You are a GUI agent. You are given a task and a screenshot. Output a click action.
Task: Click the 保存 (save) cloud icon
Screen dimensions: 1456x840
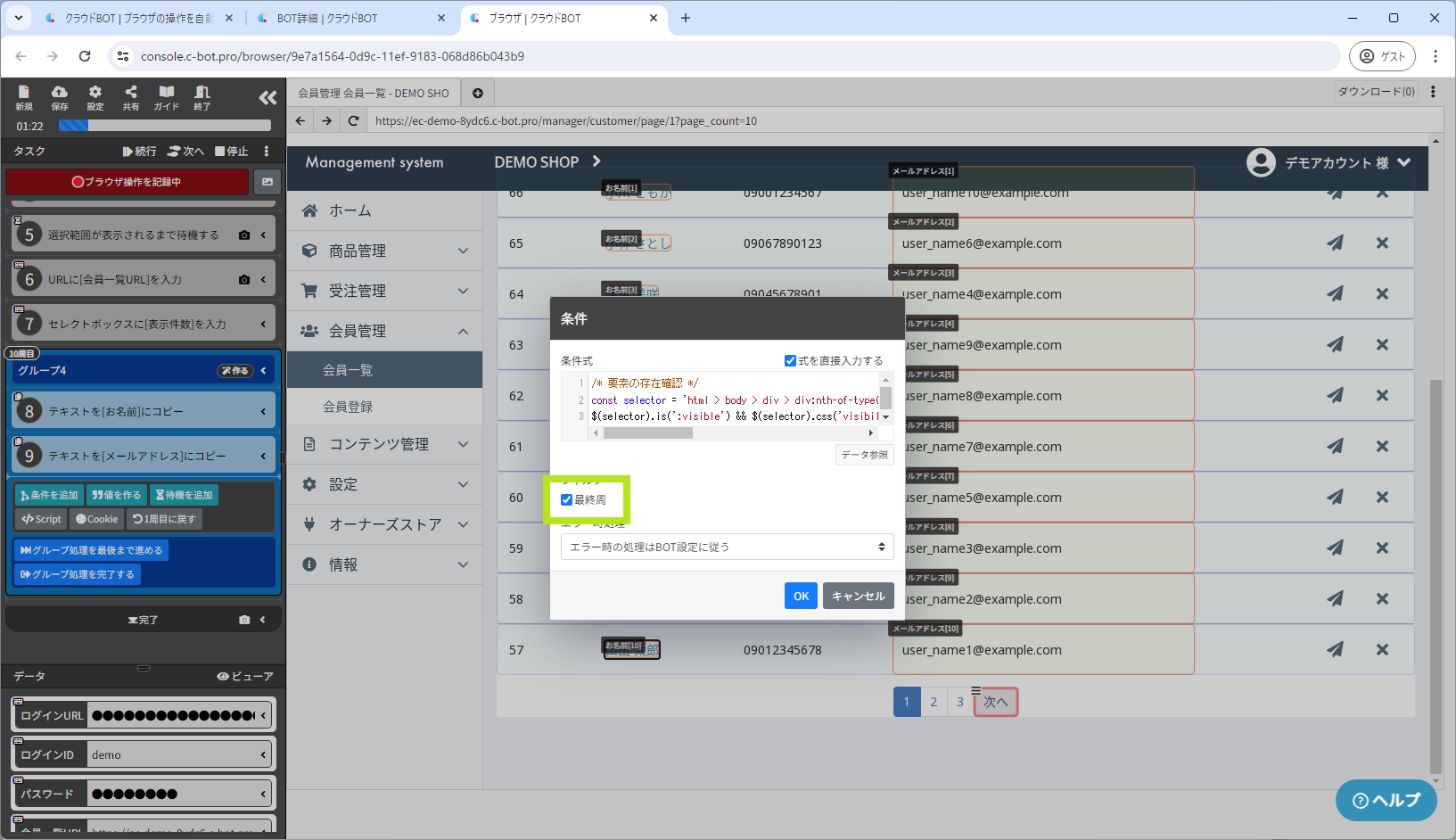coord(60,97)
